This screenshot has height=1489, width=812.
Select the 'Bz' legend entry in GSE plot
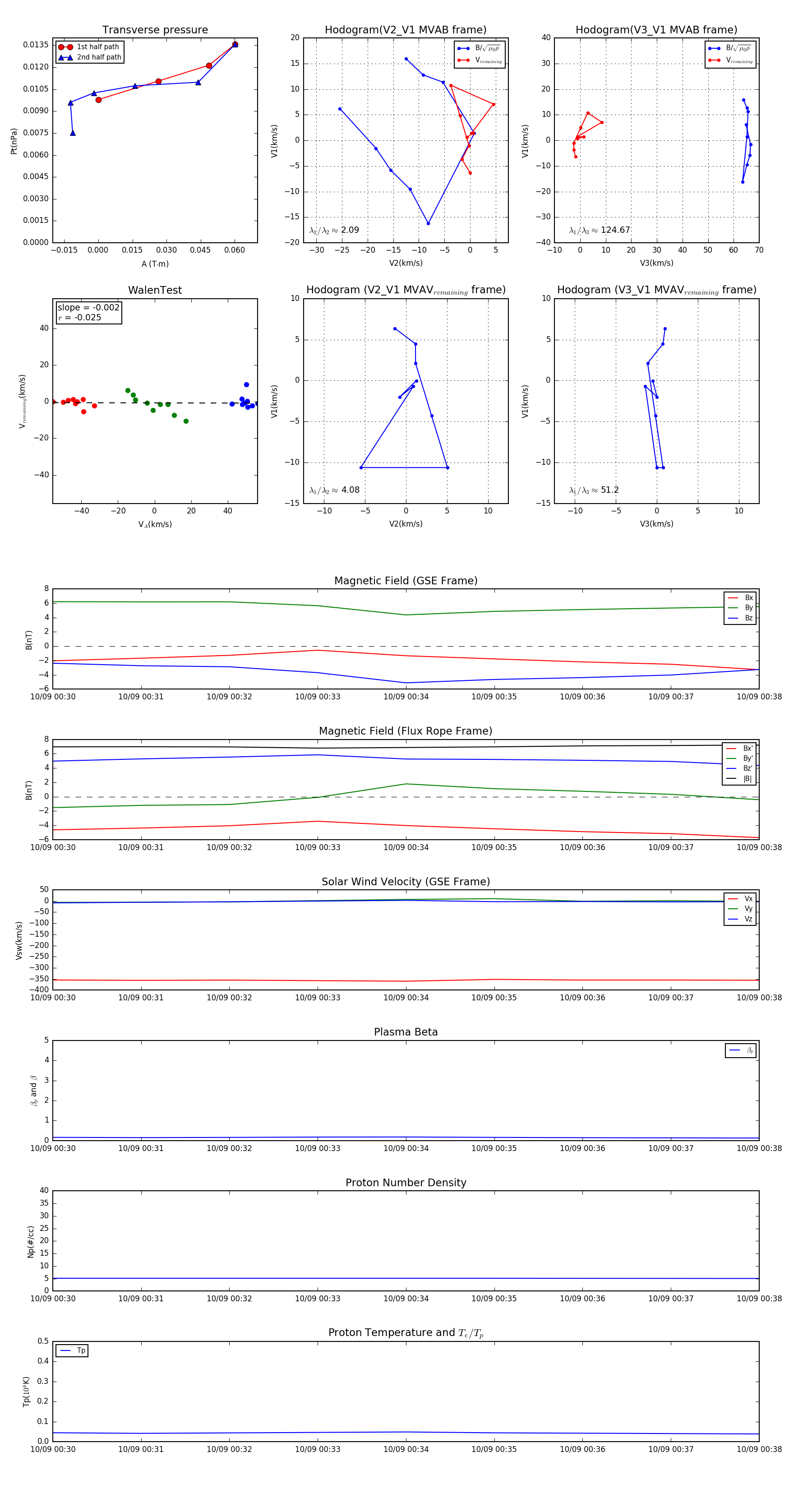(x=740, y=618)
